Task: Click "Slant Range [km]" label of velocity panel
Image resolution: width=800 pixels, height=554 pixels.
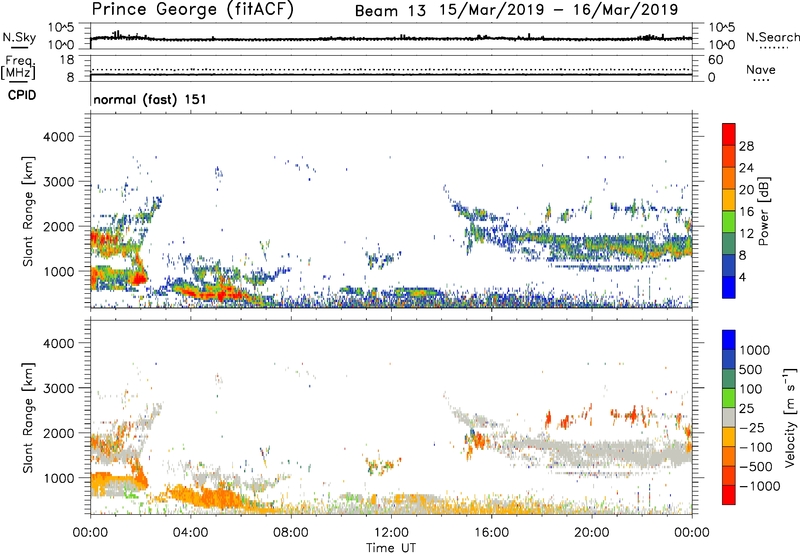Action: (x=28, y=418)
